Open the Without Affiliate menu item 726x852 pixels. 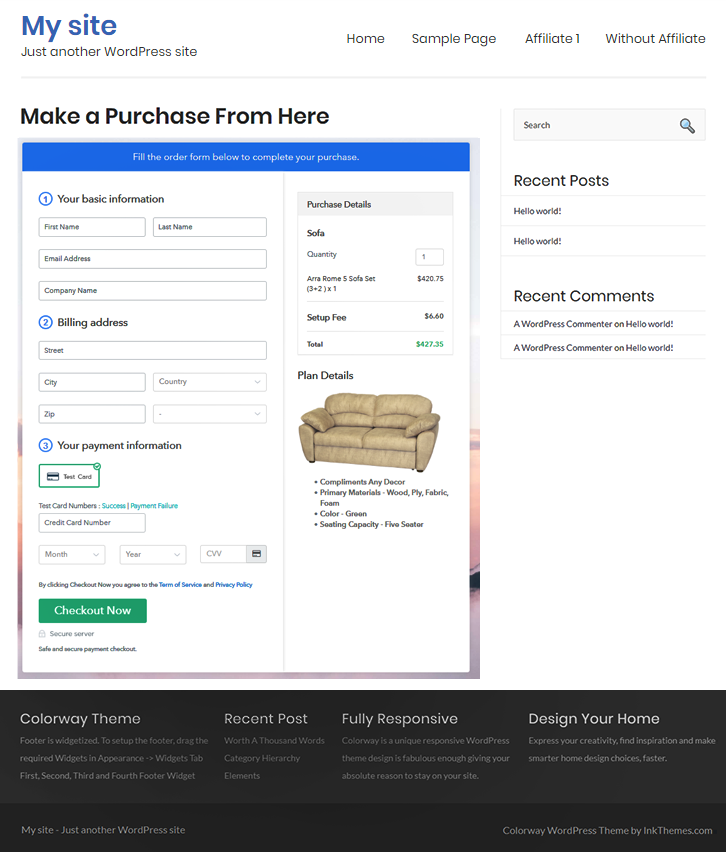tap(655, 39)
